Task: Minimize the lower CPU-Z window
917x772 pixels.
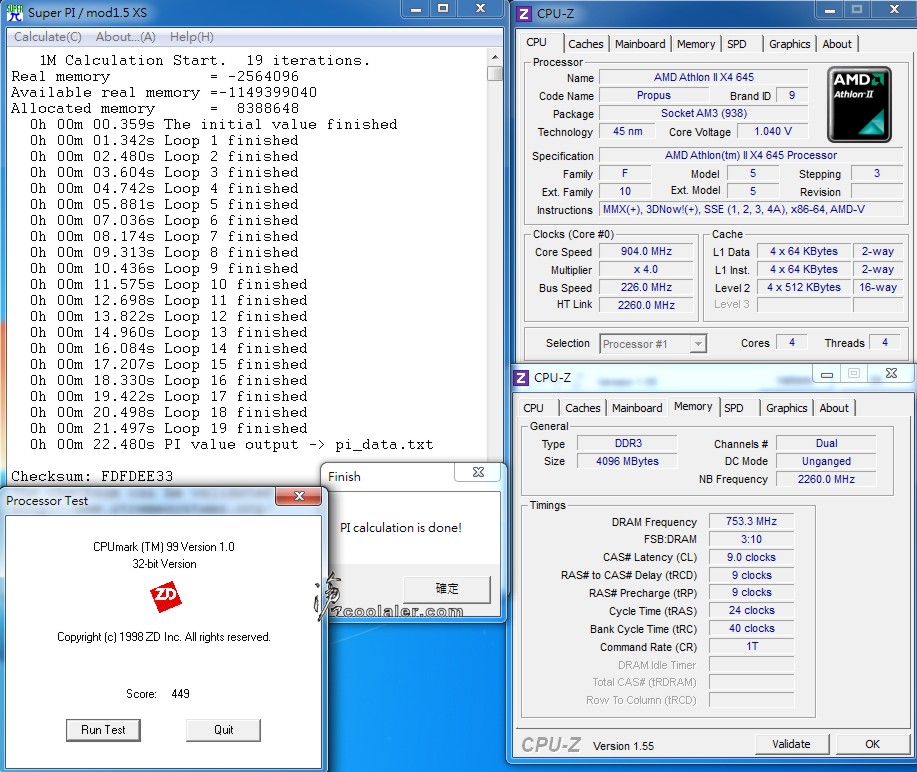Action: (x=827, y=374)
